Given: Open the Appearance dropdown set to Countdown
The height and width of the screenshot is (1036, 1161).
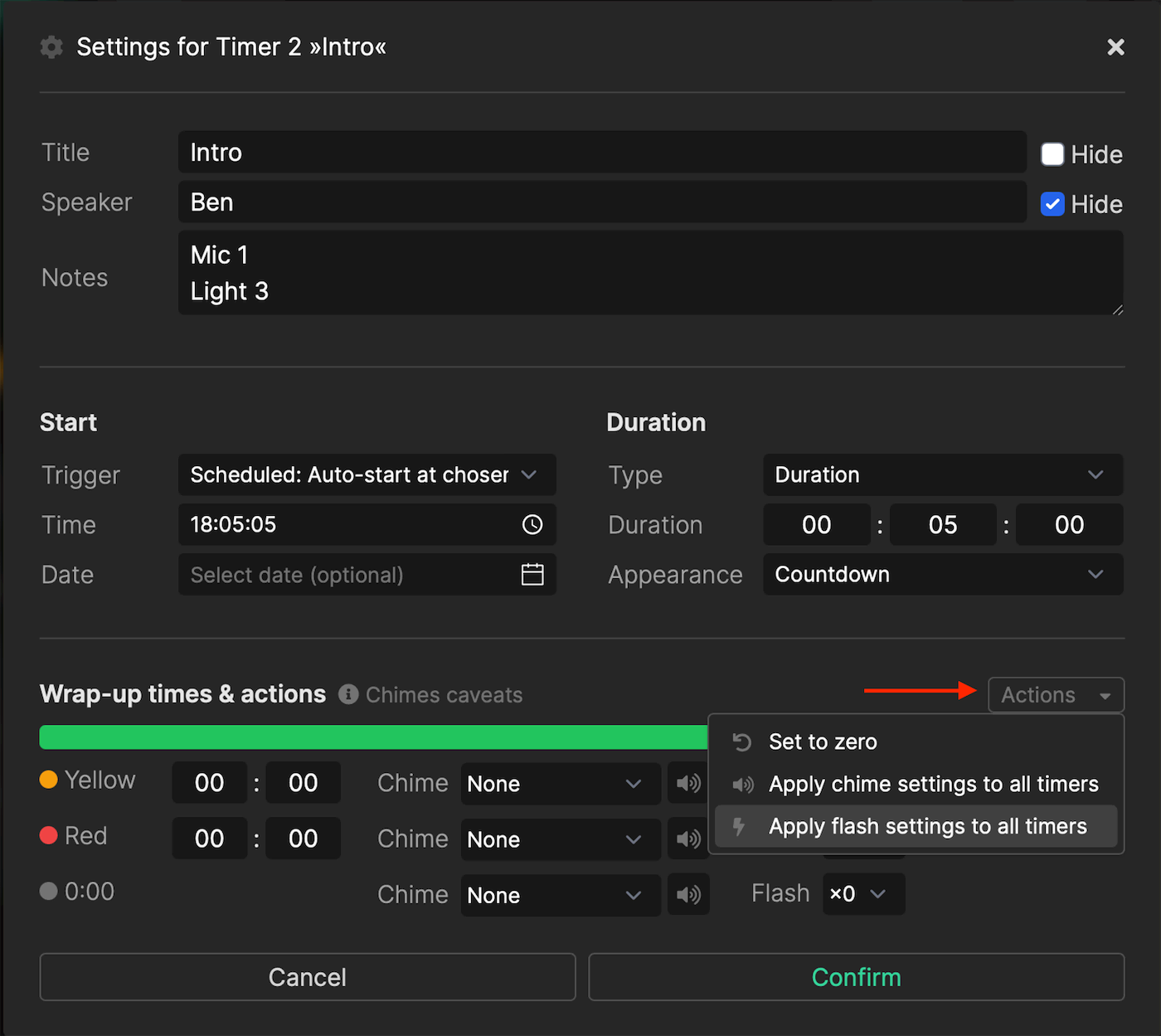Looking at the screenshot, I should pyautogui.click(x=942, y=574).
